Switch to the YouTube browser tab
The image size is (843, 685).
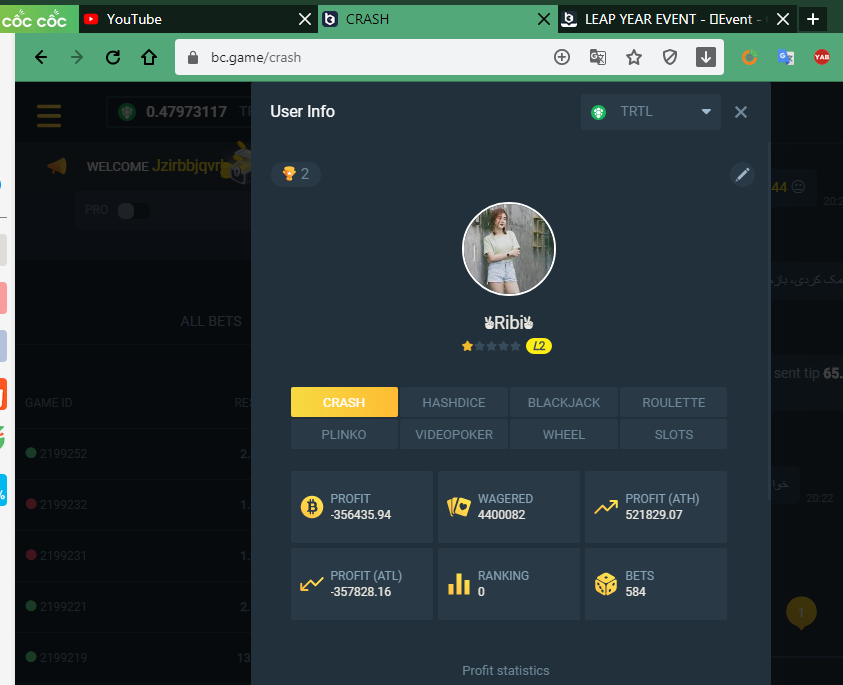[x=190, y=19]
